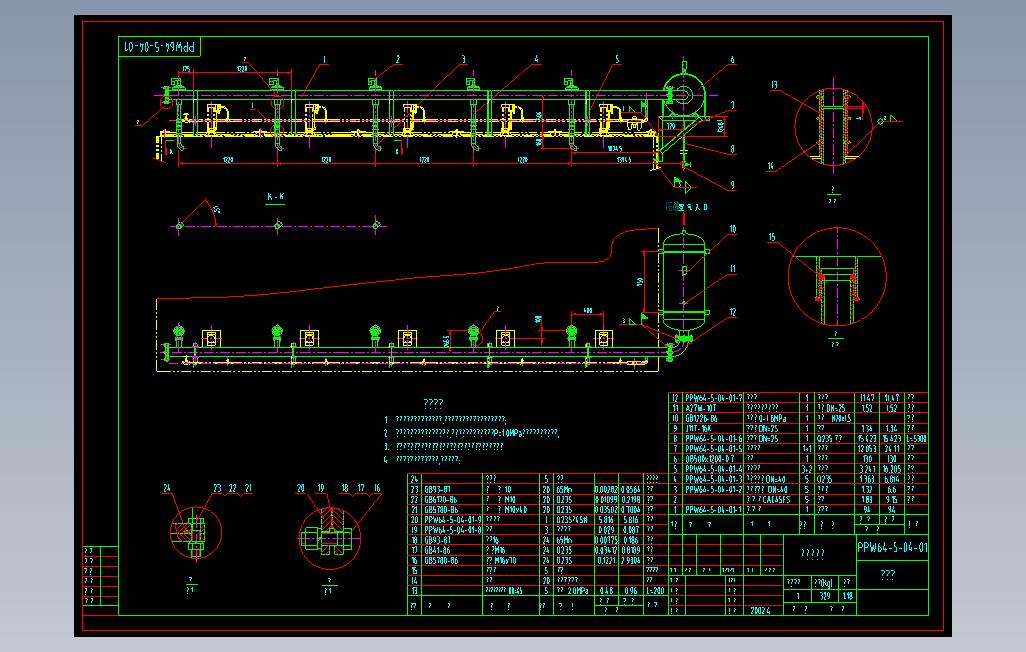This screenshot has width=1026, height=652.
Task: Click the 329 weight value in title block
Action: [x=824, y=596]
